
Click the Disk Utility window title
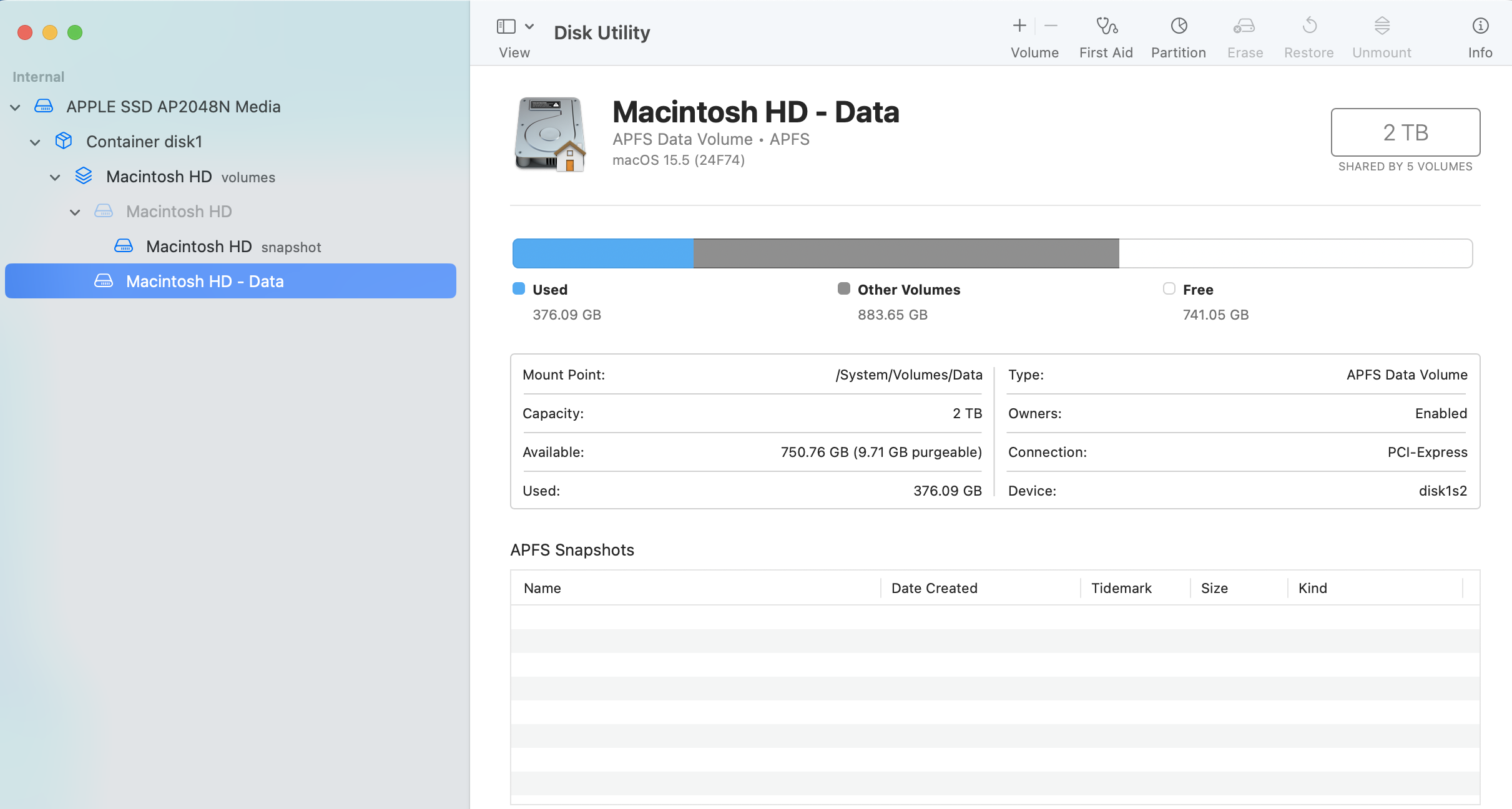602,32
